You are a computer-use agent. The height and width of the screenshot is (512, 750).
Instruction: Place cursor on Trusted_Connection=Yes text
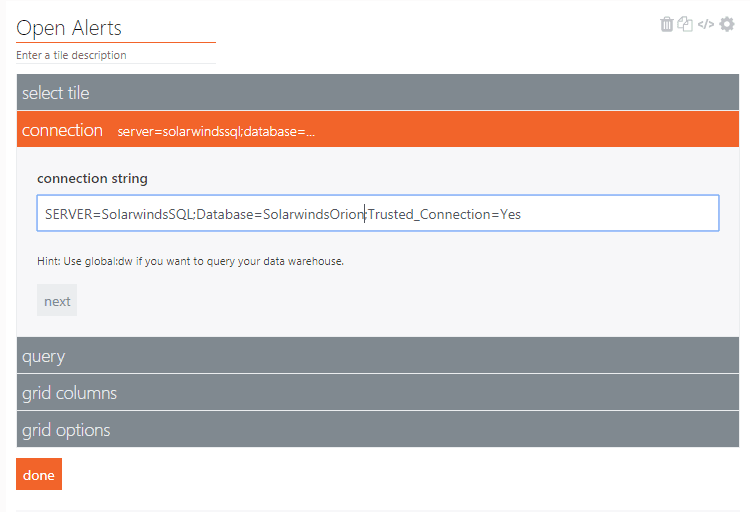click(445, 214)
